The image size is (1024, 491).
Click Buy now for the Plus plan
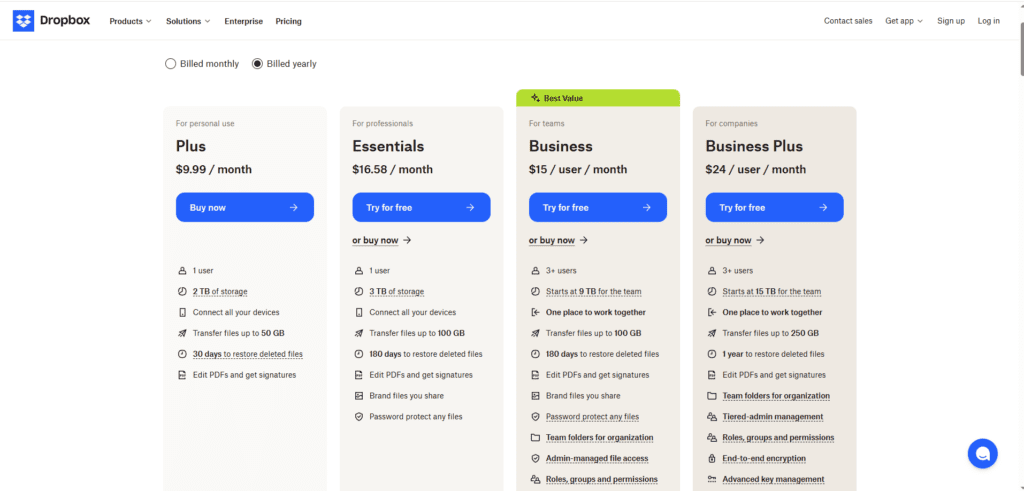[x=244, y=207]
